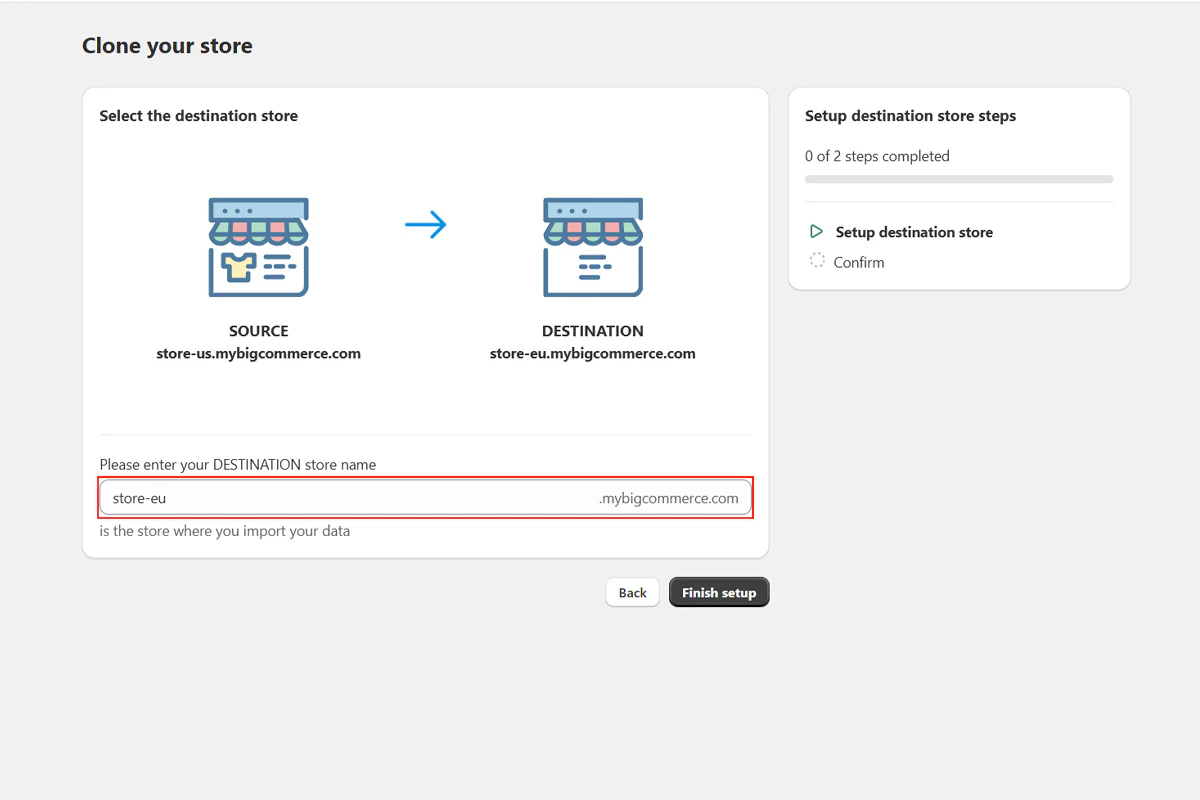Click the destination URL store-eu.mybigcommerce.com
The image size is (1200, 800).
point(593,353)
